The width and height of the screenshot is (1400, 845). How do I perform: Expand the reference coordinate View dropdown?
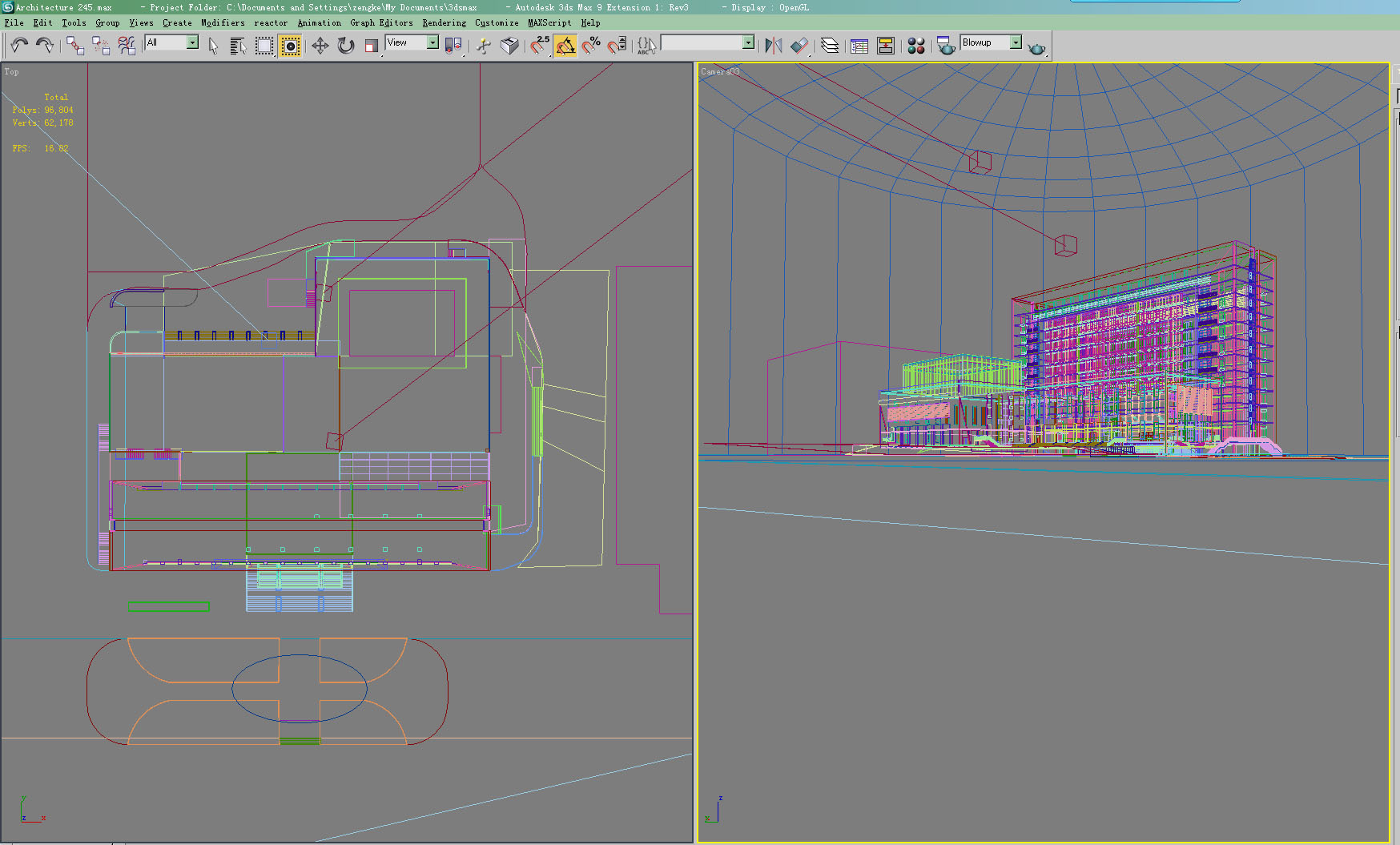point(412,42)
